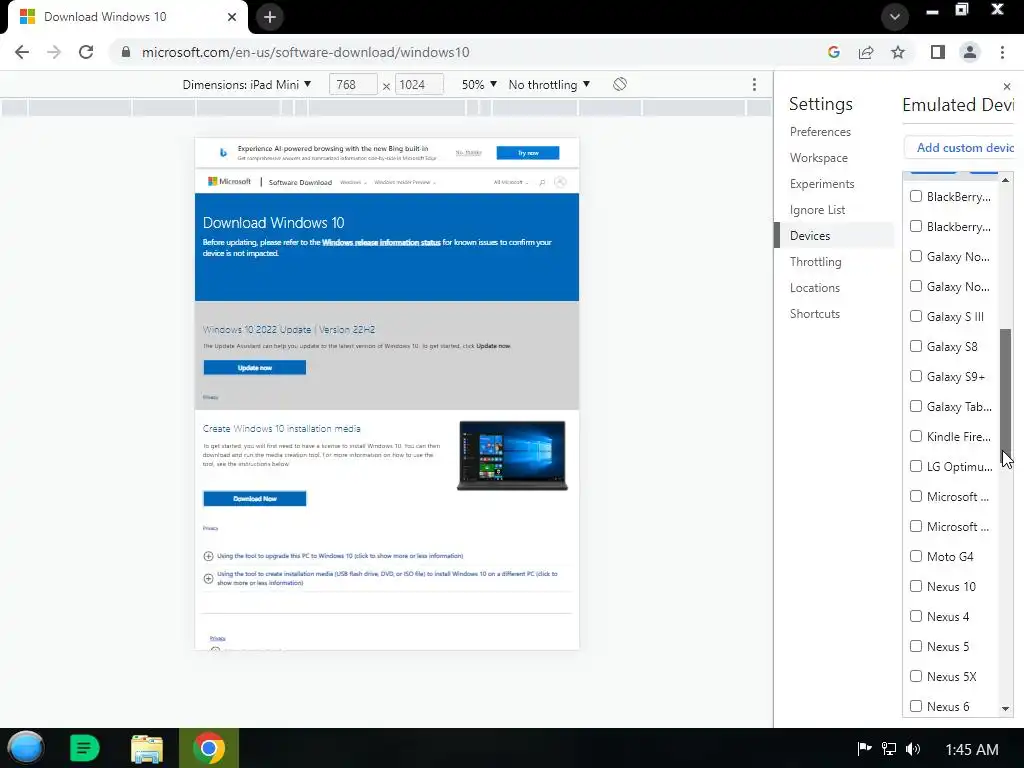The width and height of the screenshot is (1024, 768).
Task: Open the 50% zoom dropdown
Action: pos(479,84)
